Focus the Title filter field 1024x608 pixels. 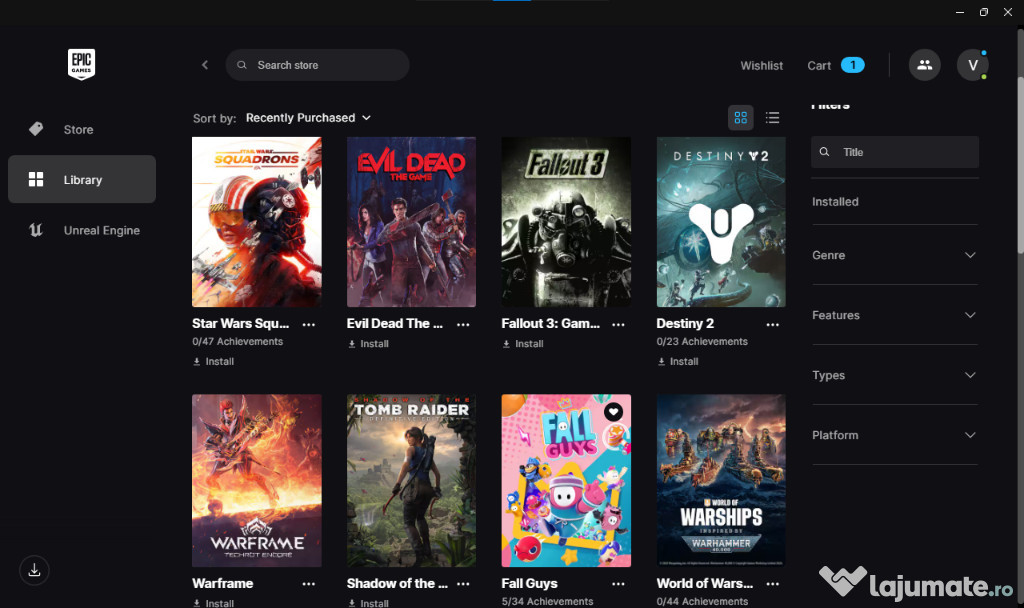tap(895, 152)
